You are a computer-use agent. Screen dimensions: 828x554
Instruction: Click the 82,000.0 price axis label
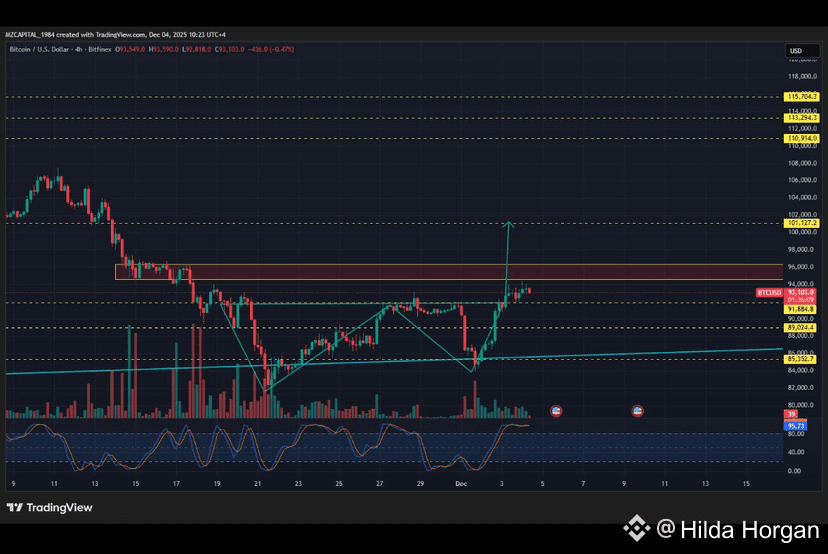click(x=802, y=388)
